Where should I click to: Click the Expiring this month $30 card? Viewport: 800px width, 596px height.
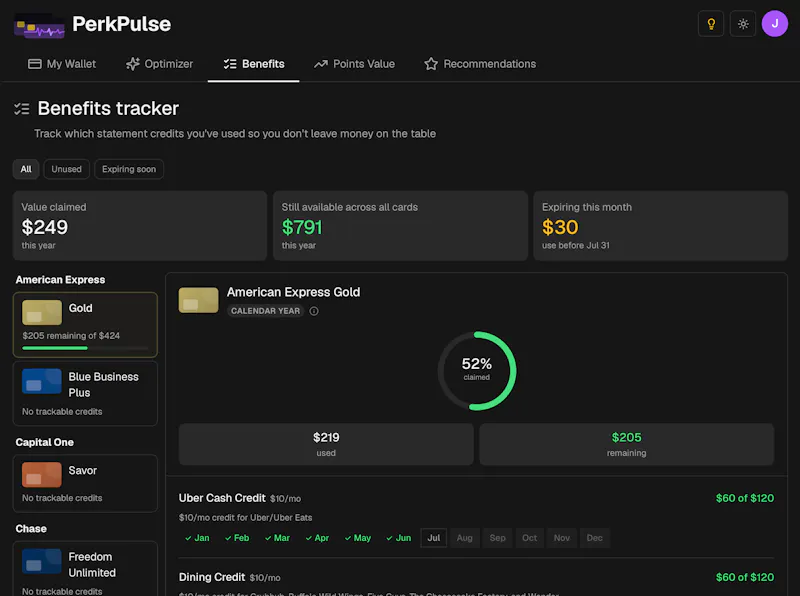pyautogui.click(x=661, y=226)
